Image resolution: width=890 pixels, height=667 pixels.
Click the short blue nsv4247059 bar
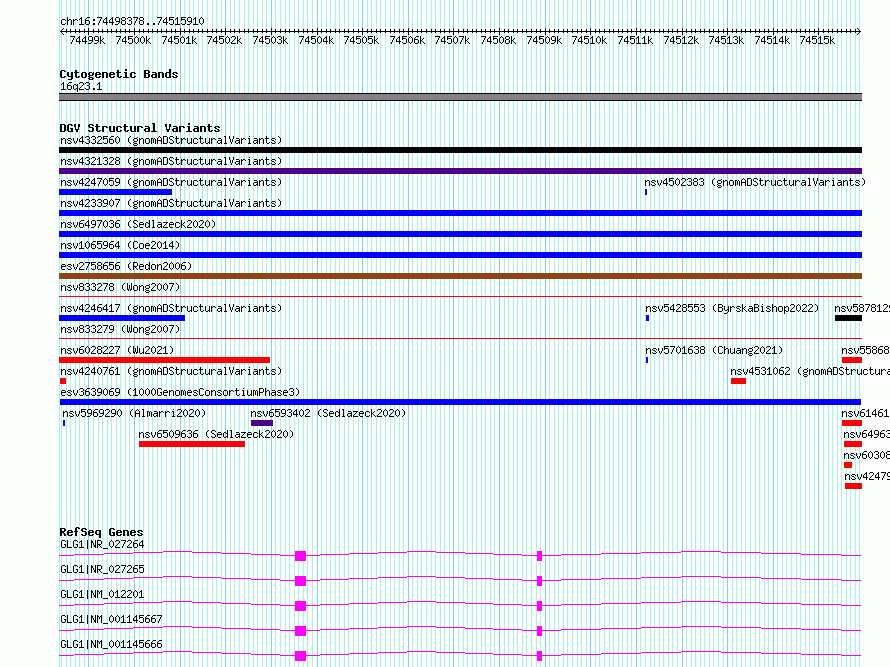tap(115, 192)
